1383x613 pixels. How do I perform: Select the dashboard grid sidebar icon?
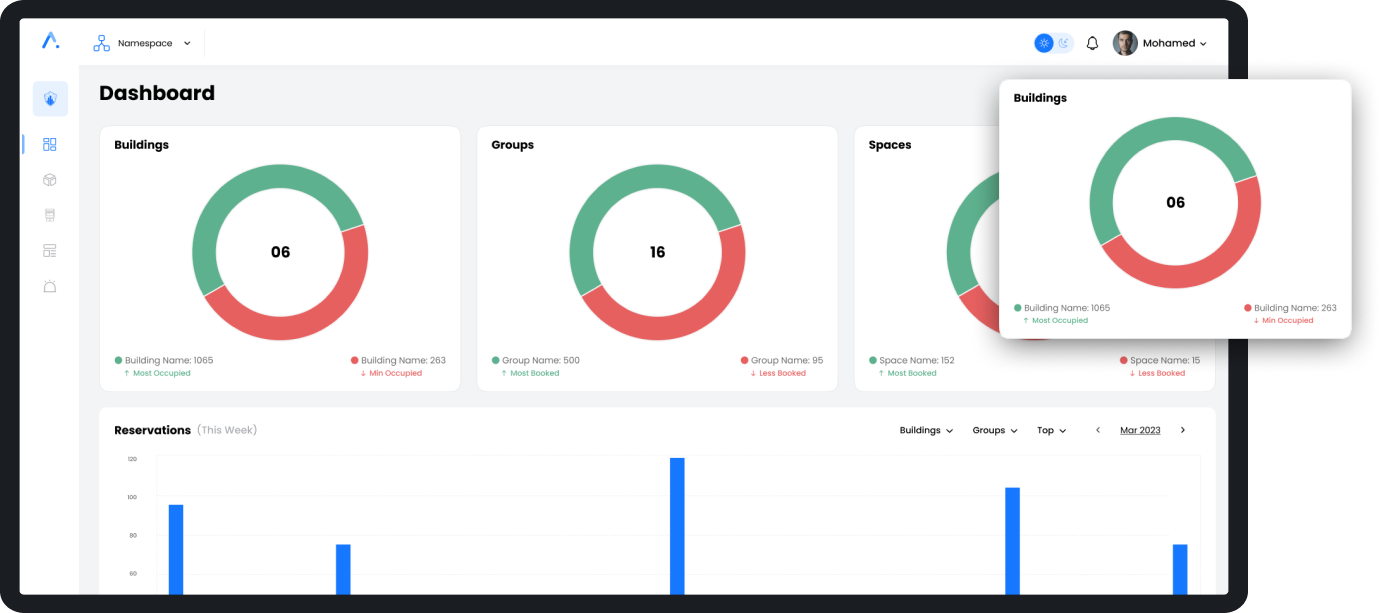(50, 144)
